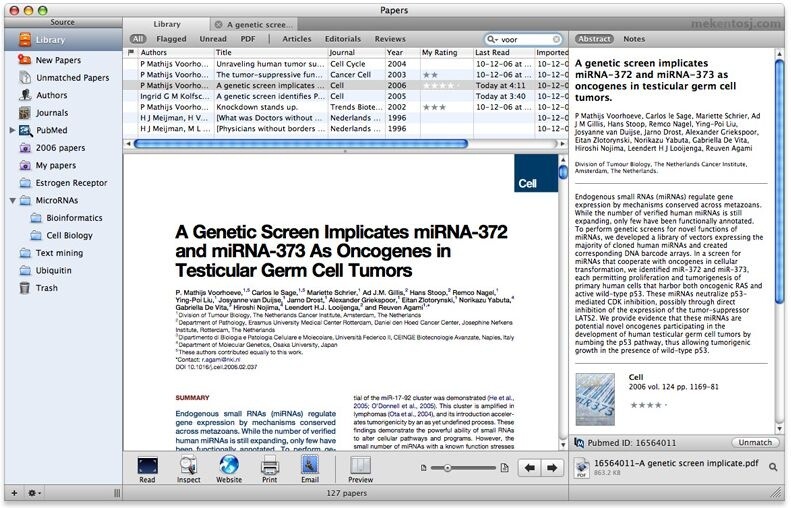791x508 pixels.
Task: Open the Read mode icon
Action: point(147,465)
